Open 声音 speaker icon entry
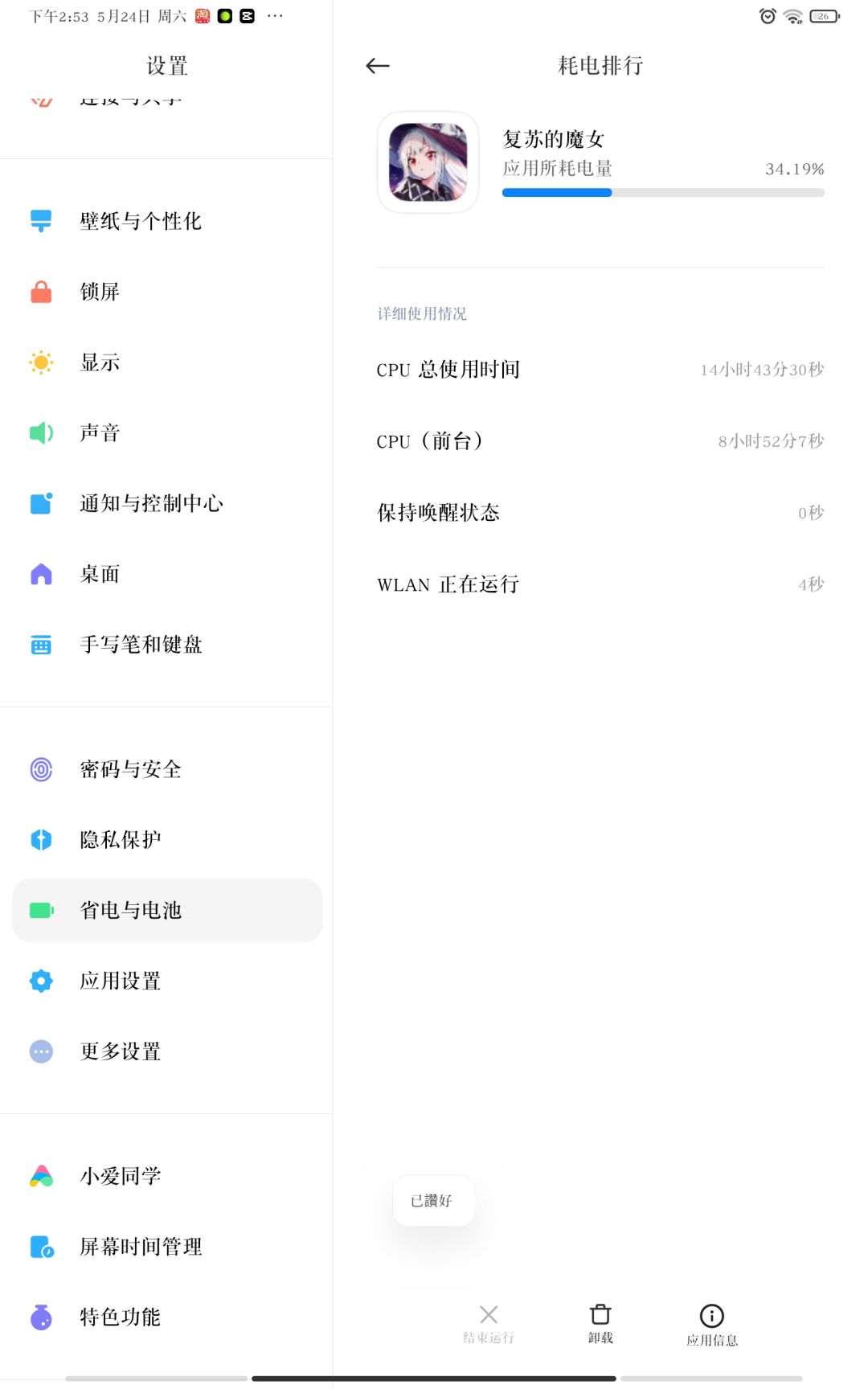 (166, 433)
